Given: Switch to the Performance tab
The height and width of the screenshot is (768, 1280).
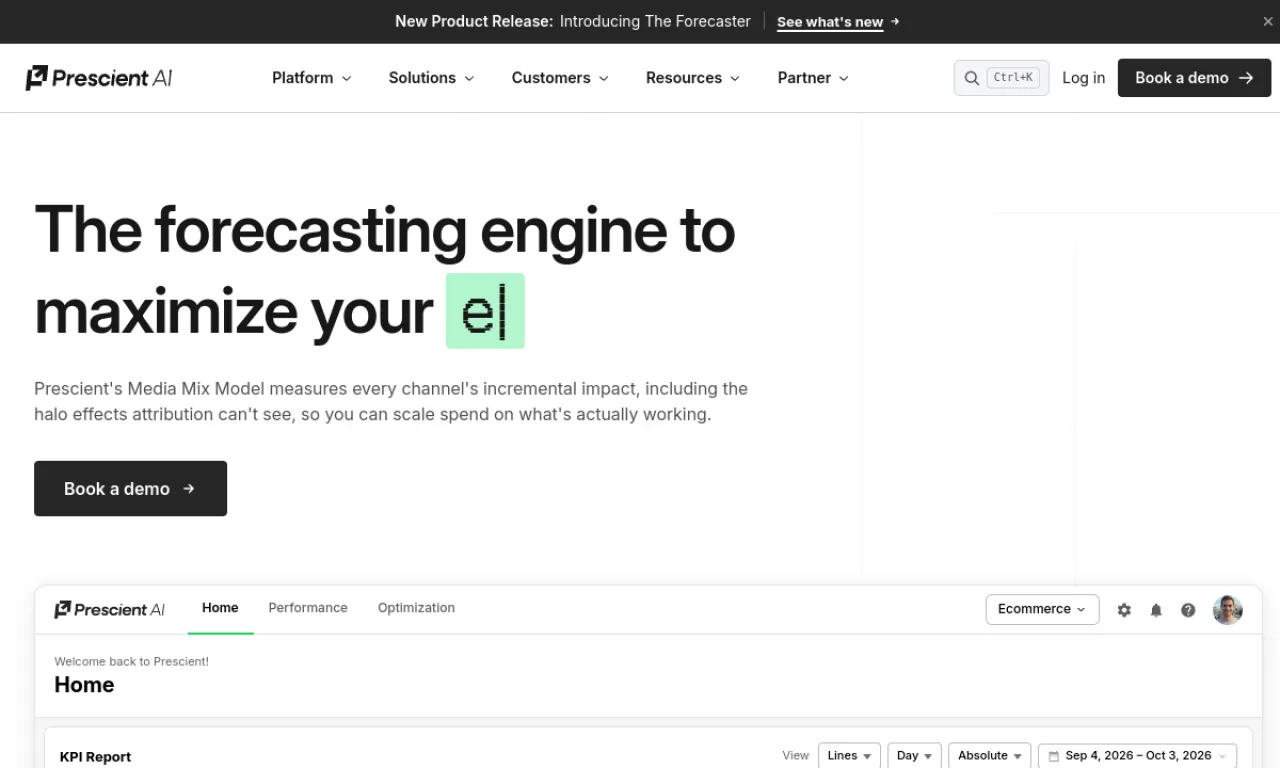Looking at the screenshot, I should tap(308, 608).
